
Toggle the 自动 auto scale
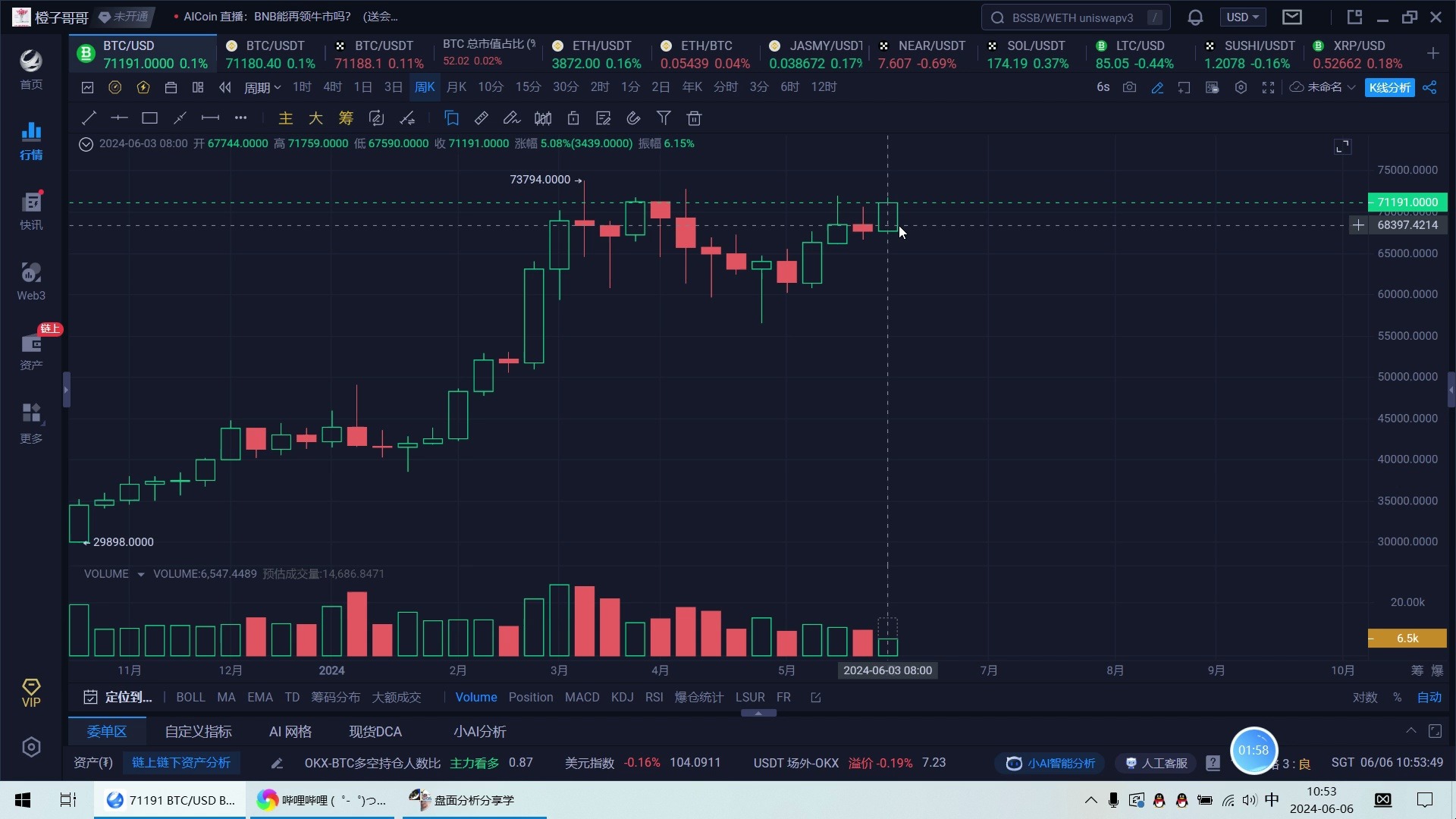[1429, 698]
